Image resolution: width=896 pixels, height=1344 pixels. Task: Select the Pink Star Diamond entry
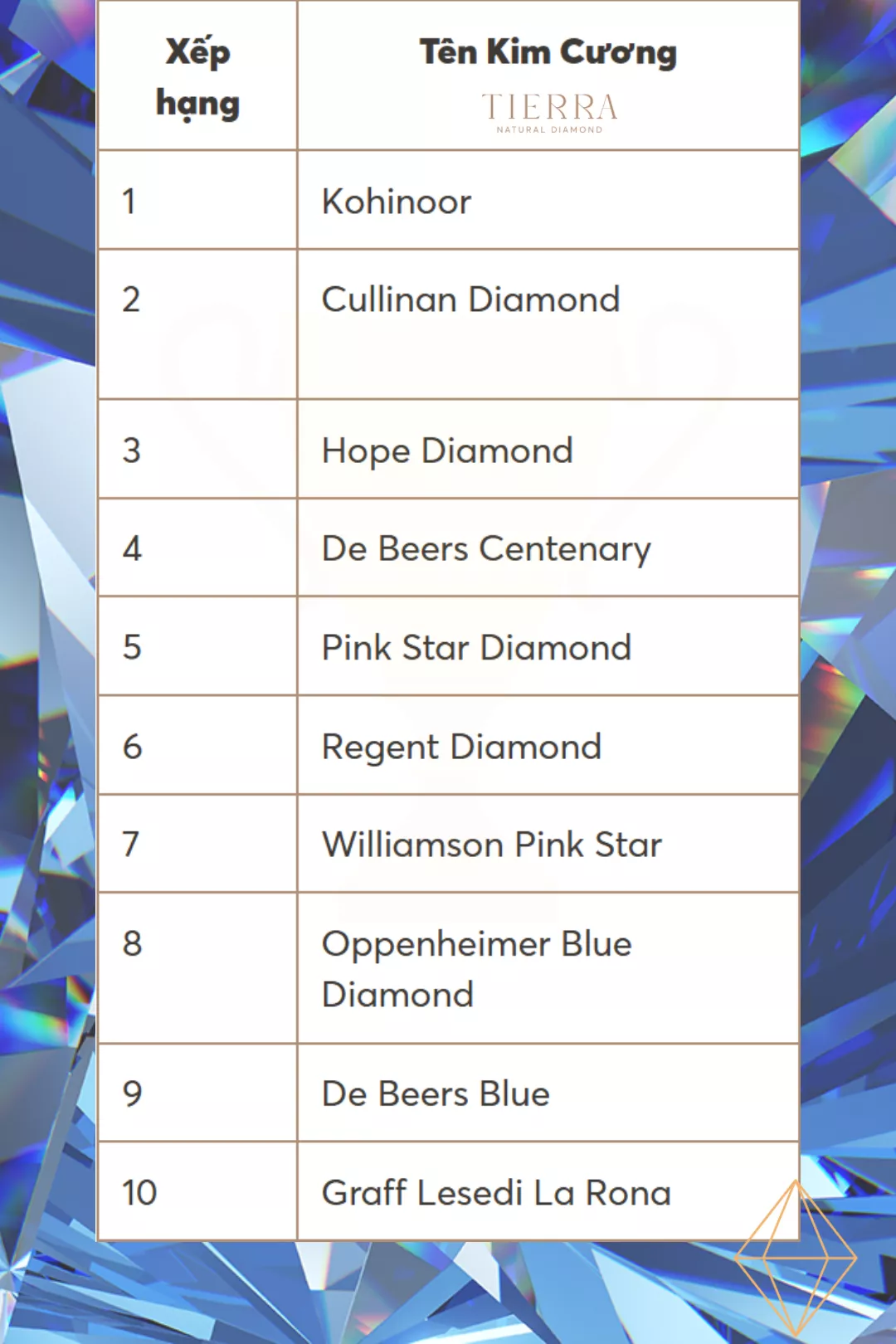pos(476,648)
